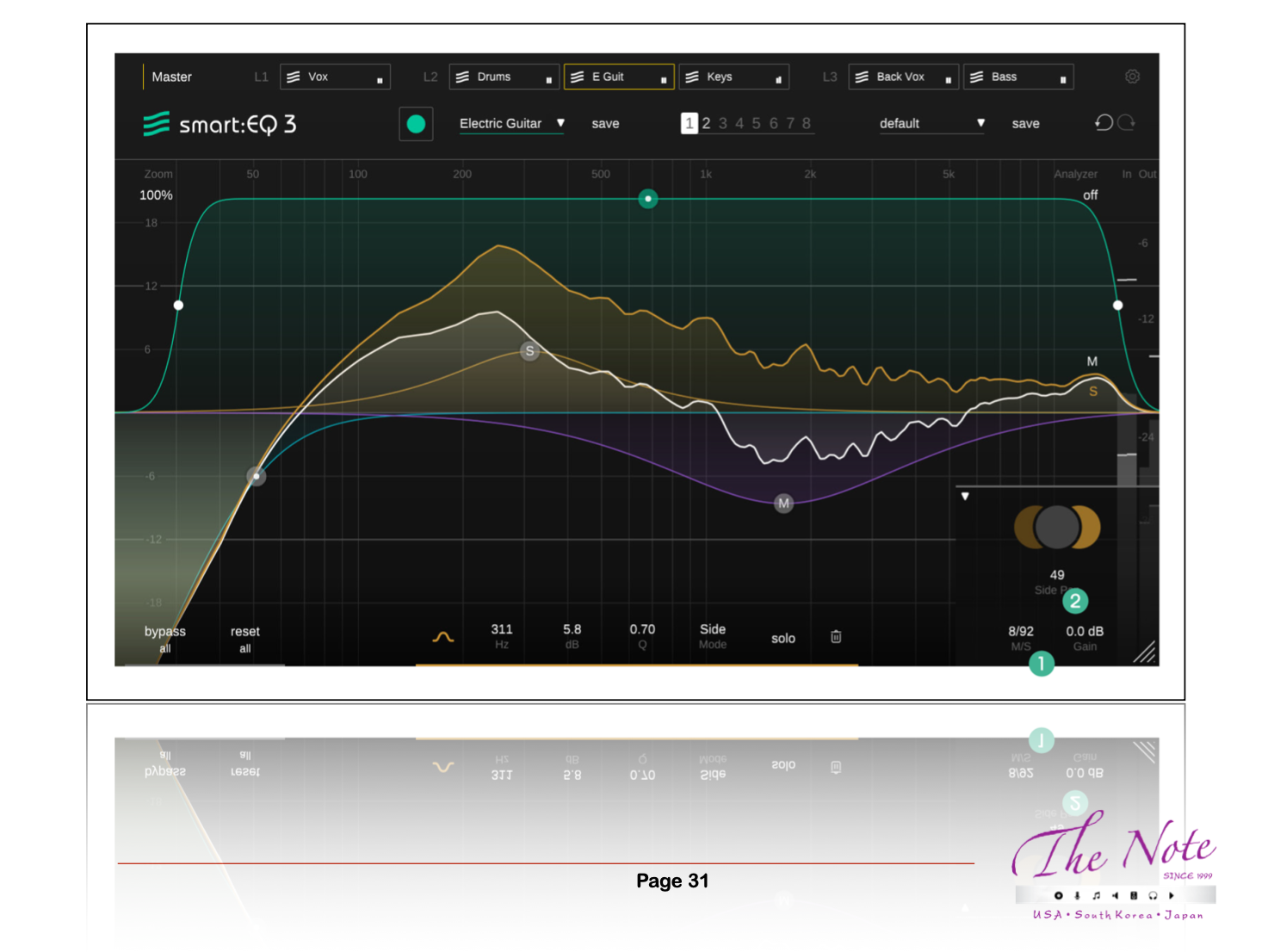Toggle the green power button
This screenshot has height=952, width=1274.
coord(416,124)
